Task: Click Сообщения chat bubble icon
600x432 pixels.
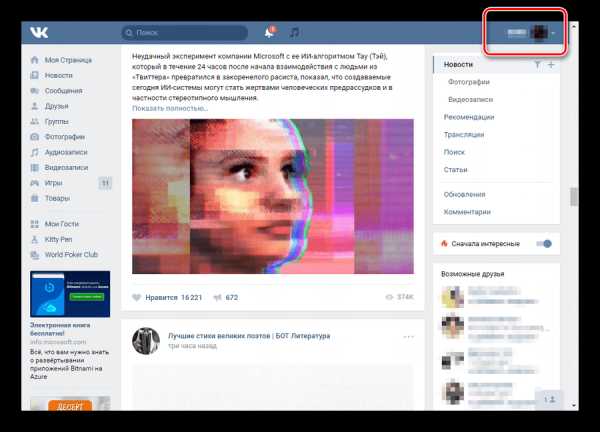Action: (x=34, y=91)
